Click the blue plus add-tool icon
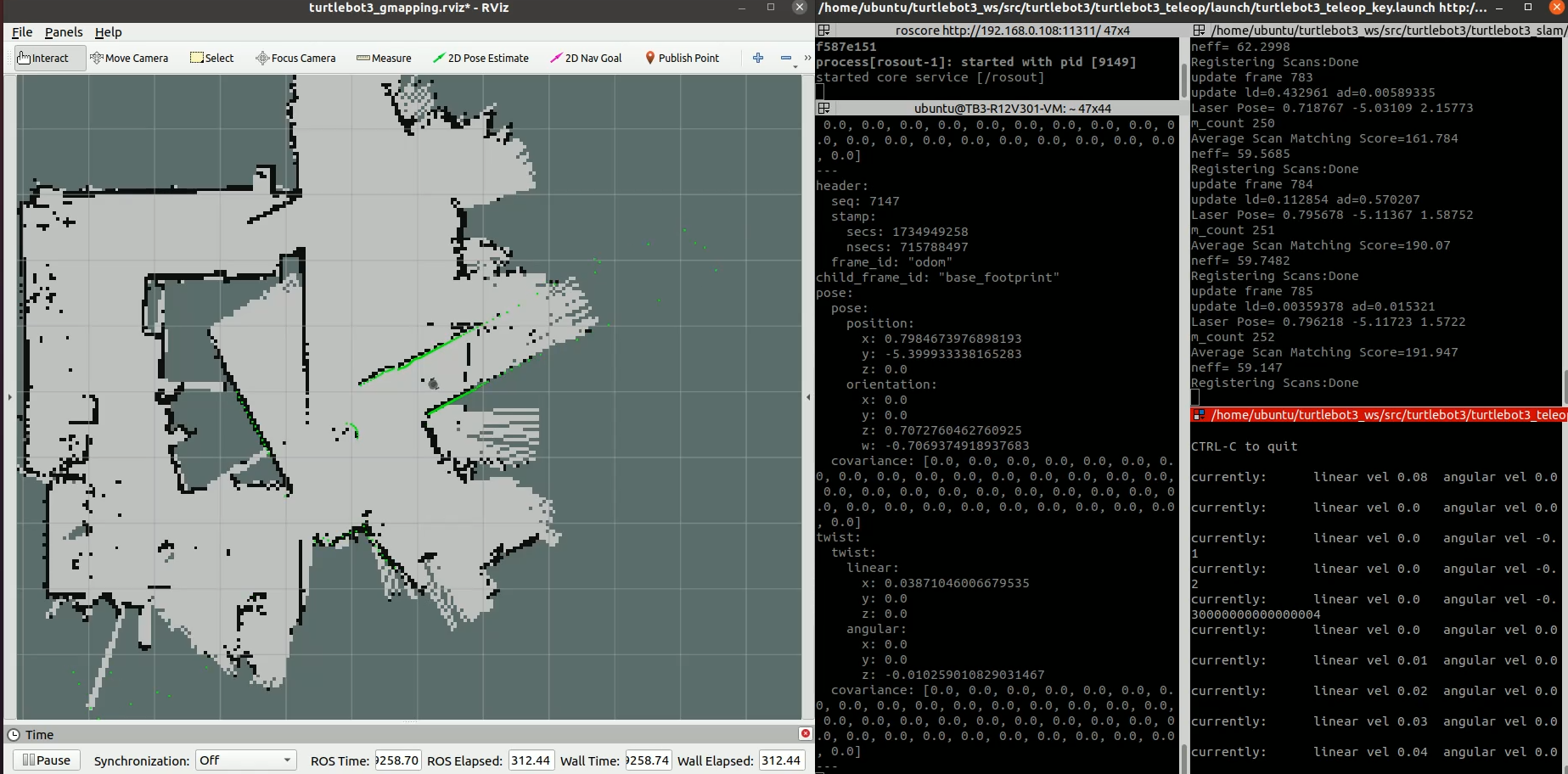The width and height of the screenshot is (1568, 774). point(758,58)
